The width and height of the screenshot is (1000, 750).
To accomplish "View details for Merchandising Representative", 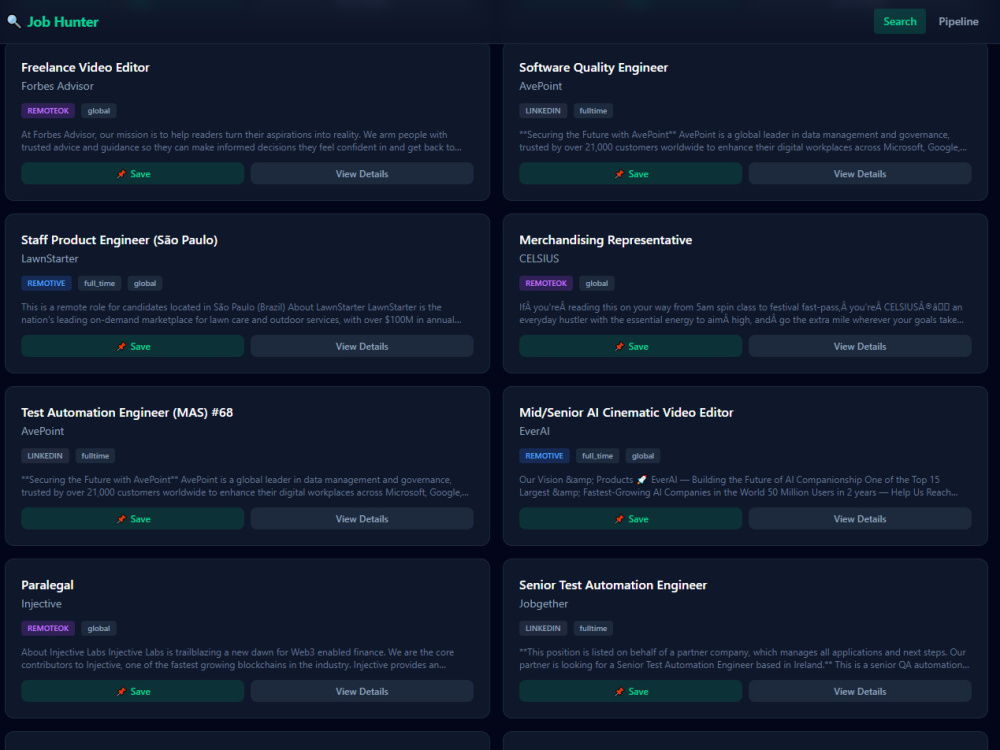I will click(860, 346).
